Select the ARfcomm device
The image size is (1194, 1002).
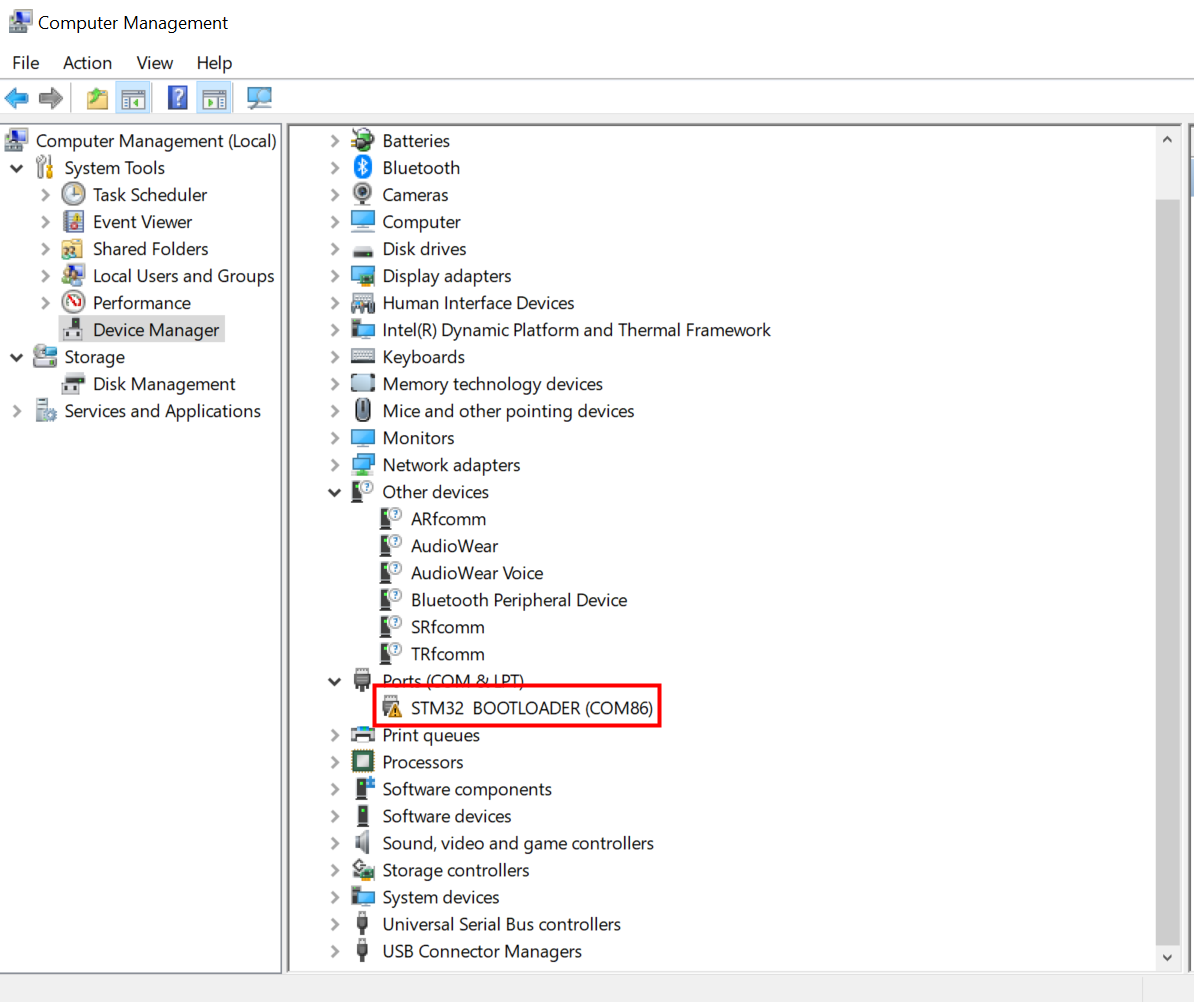448,519
